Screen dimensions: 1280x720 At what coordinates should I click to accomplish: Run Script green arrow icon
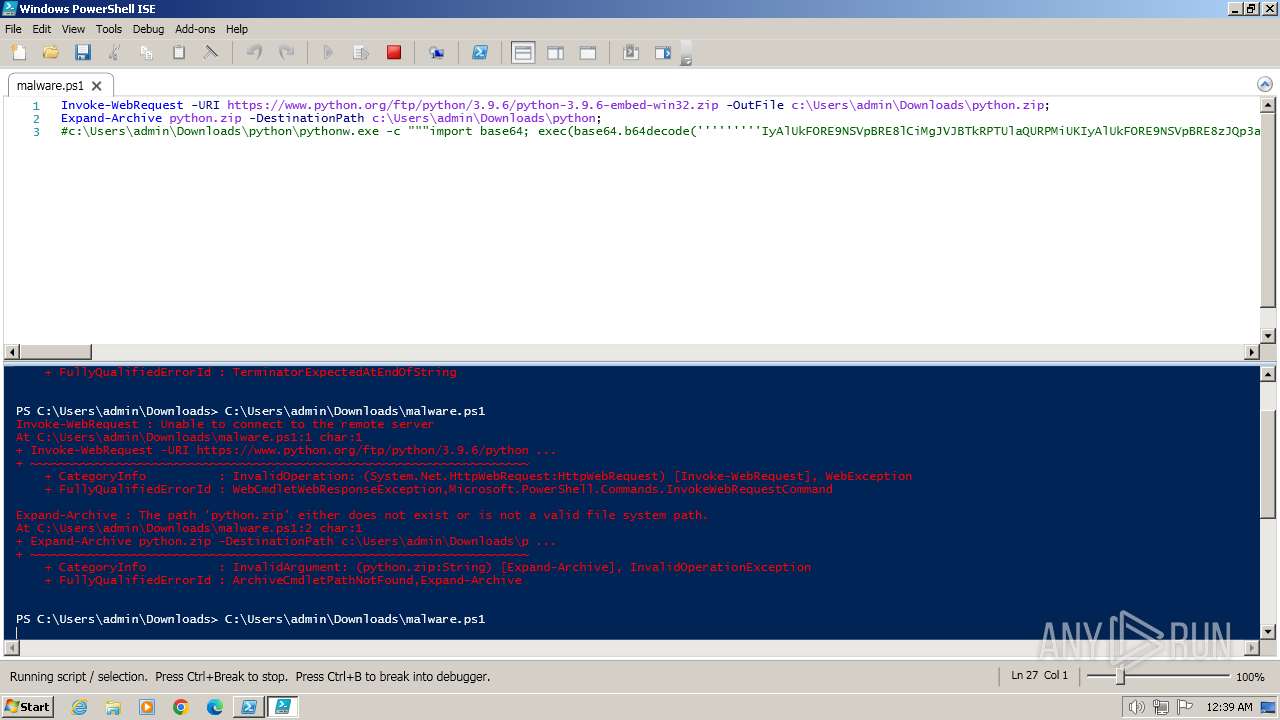(328, 52)
